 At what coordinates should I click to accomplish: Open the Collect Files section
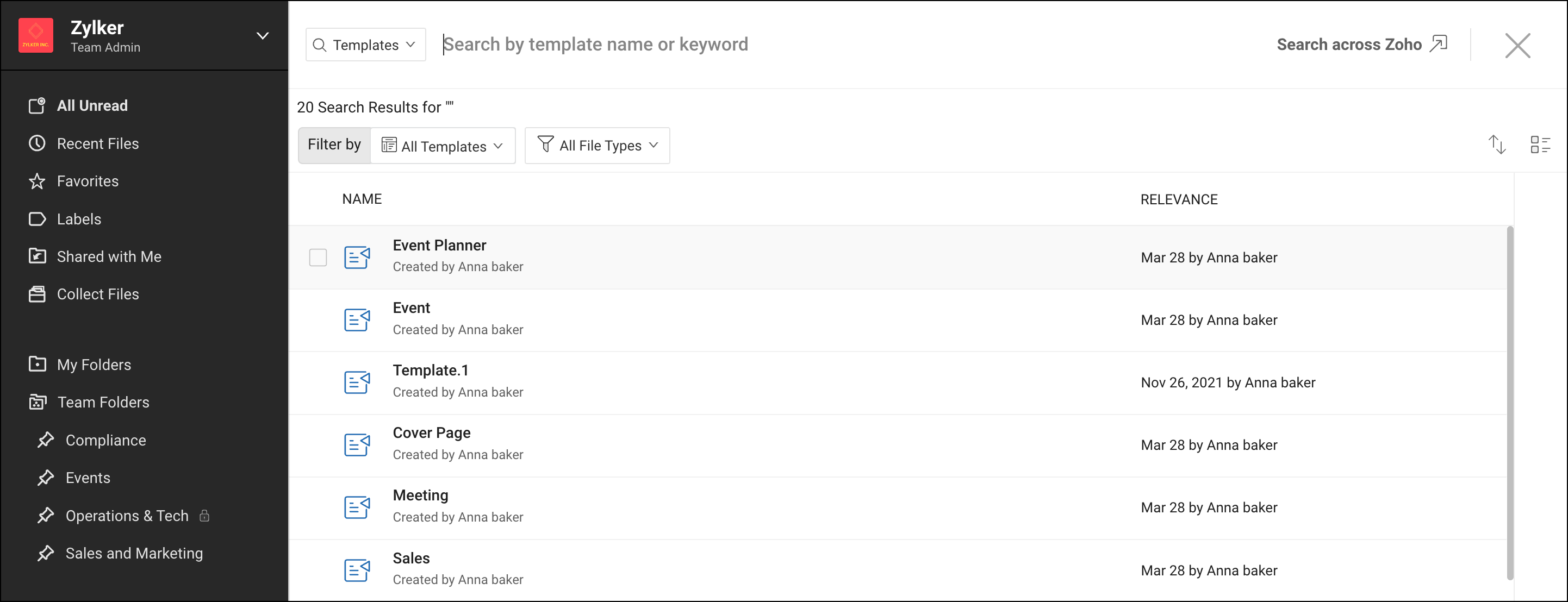(97, 294)
